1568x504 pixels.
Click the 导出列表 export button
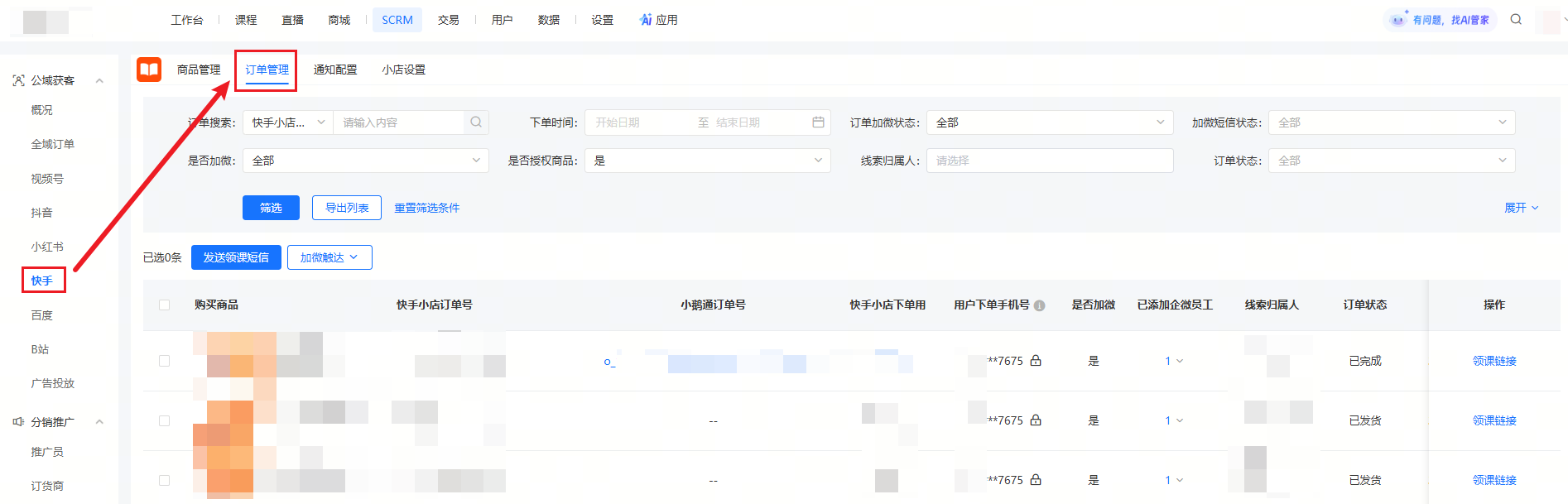347,208
